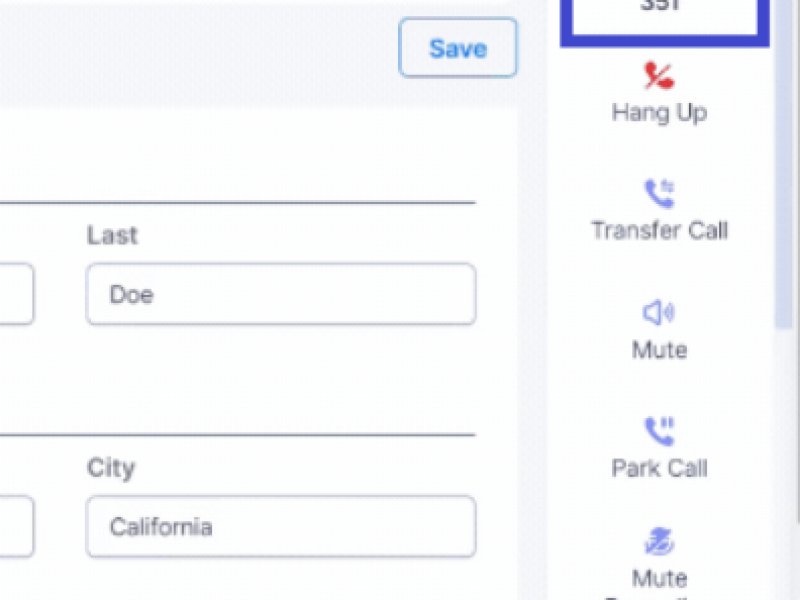800x600 pixels.
Task: Click the red Hang Up phone icon
Action: (x=659, y=76)
